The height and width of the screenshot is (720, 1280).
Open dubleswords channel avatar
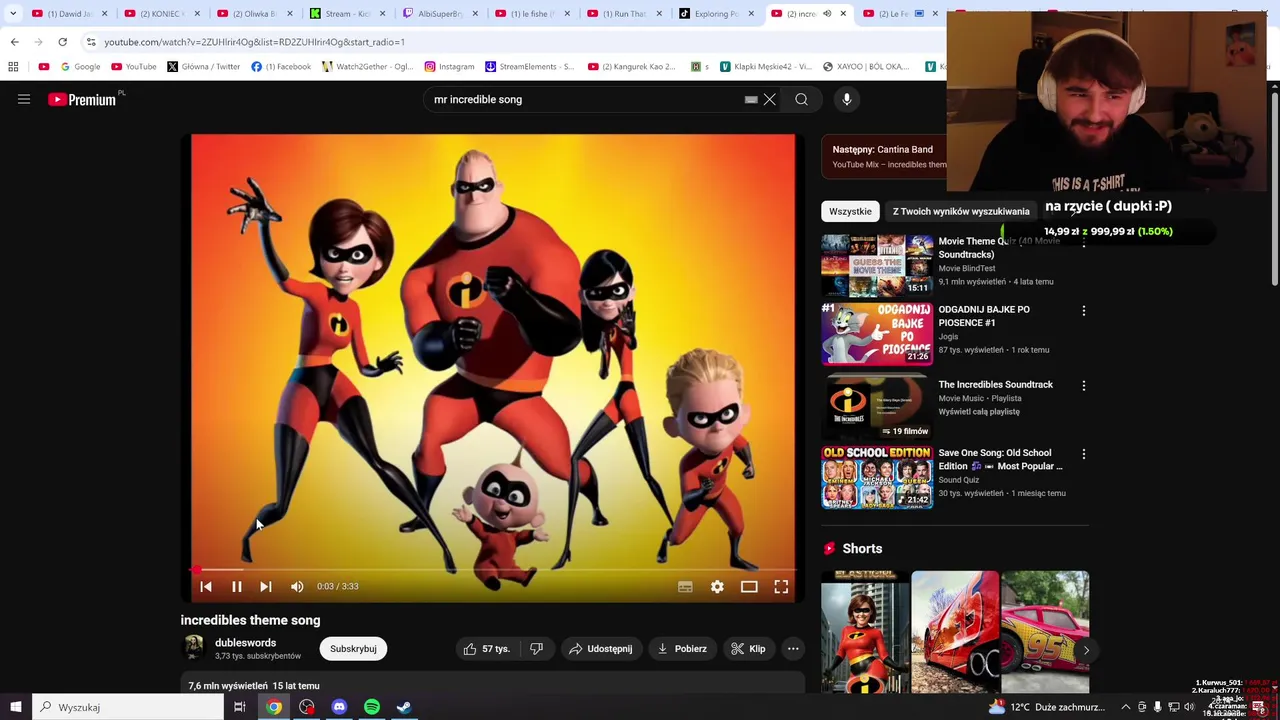[194, 648]
